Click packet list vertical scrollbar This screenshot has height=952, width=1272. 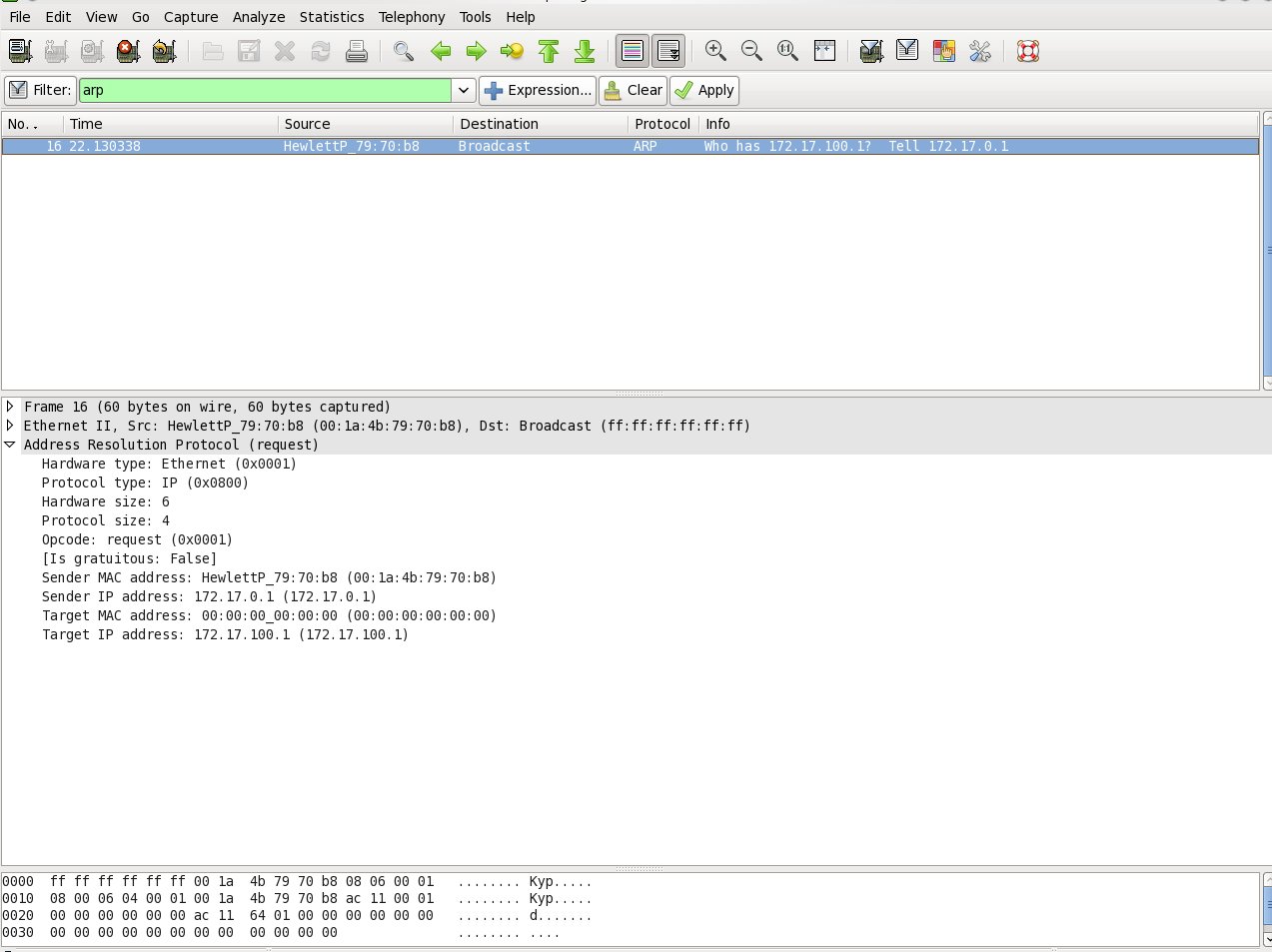tap(1267, 250)
